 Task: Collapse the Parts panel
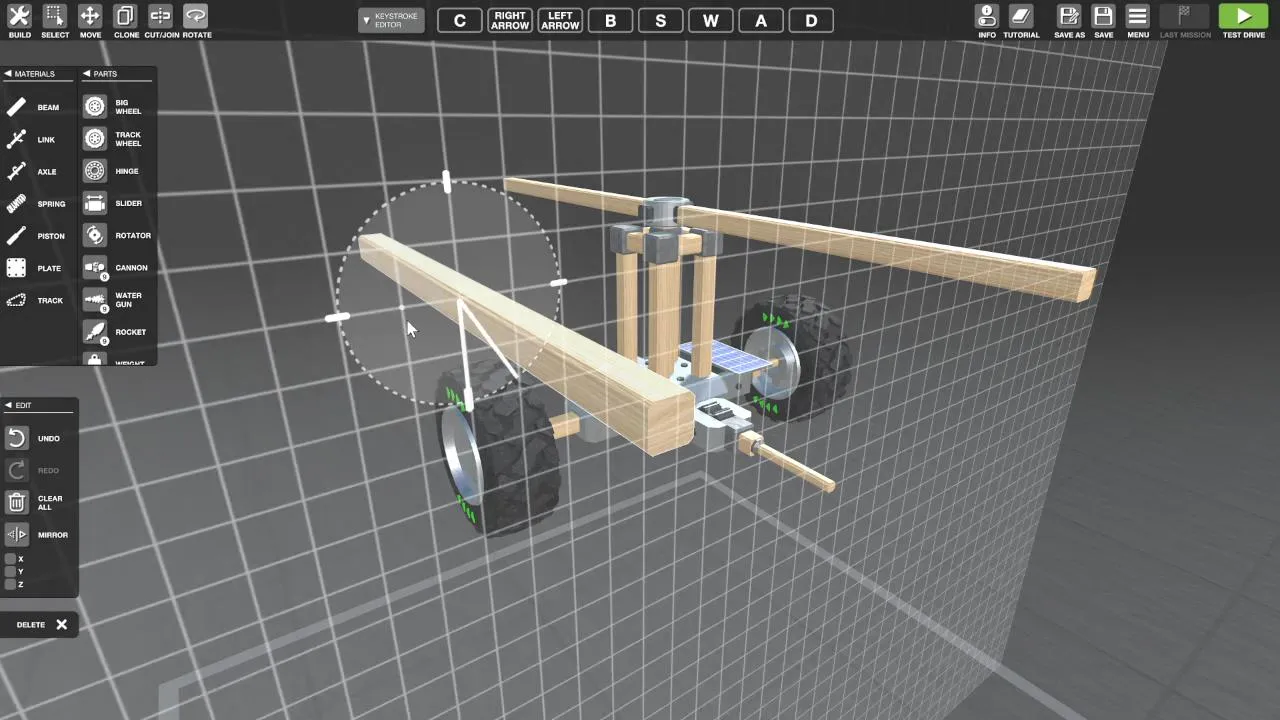(87, 74)
